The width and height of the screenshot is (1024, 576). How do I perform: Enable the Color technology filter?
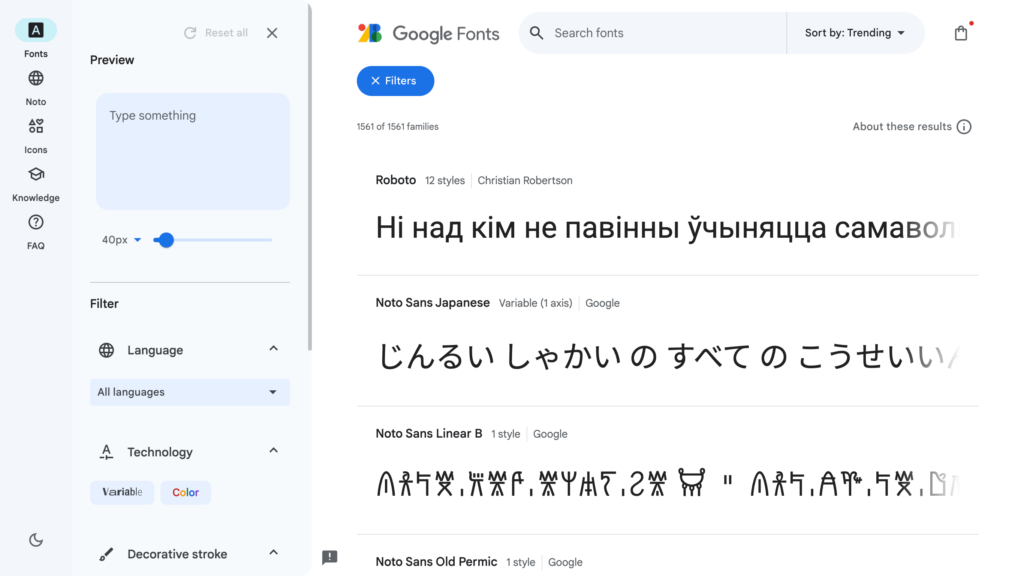click(x=185, y=492)
